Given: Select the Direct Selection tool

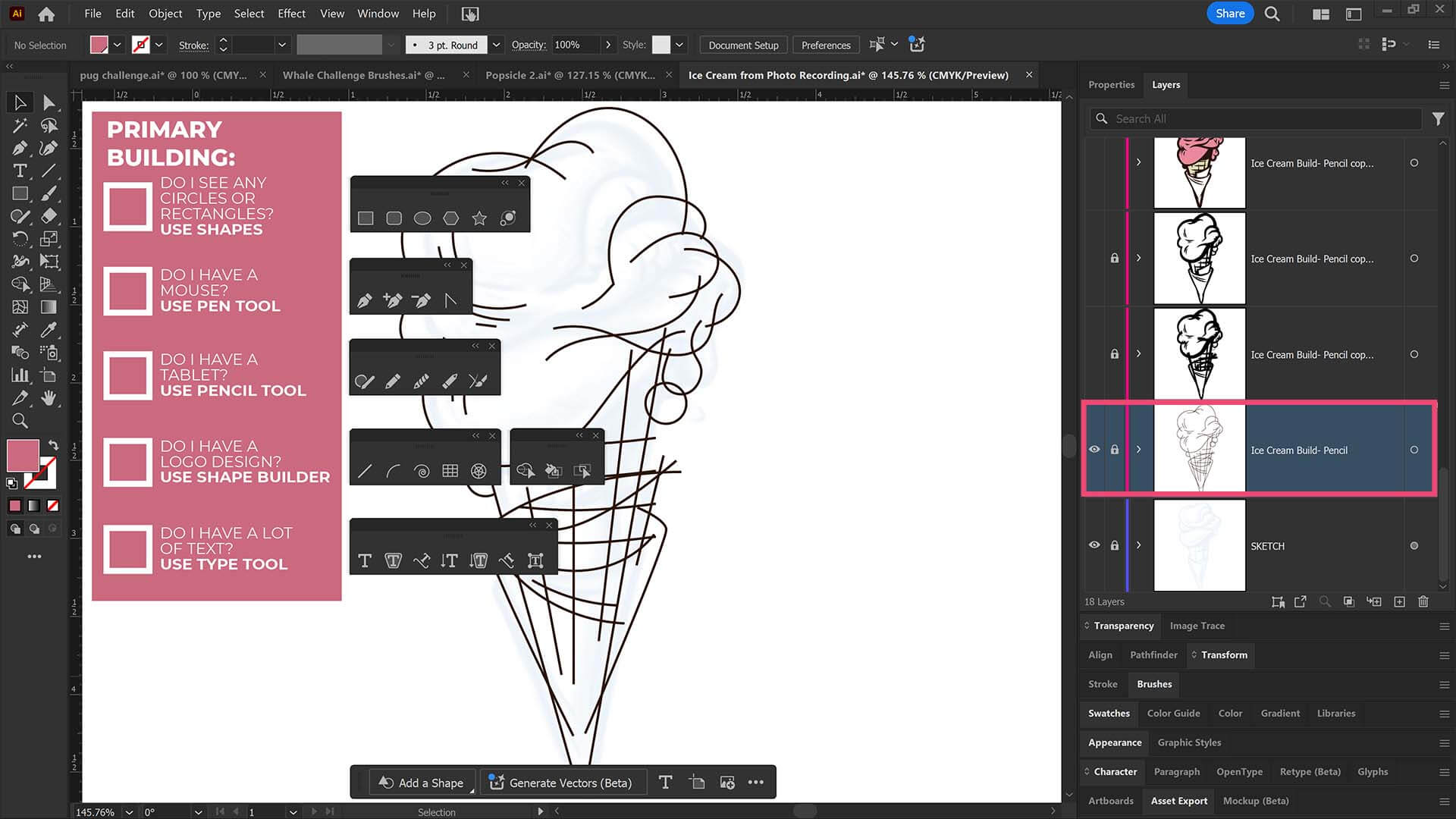Looking at the screenshot, I should tap(49, 102).
